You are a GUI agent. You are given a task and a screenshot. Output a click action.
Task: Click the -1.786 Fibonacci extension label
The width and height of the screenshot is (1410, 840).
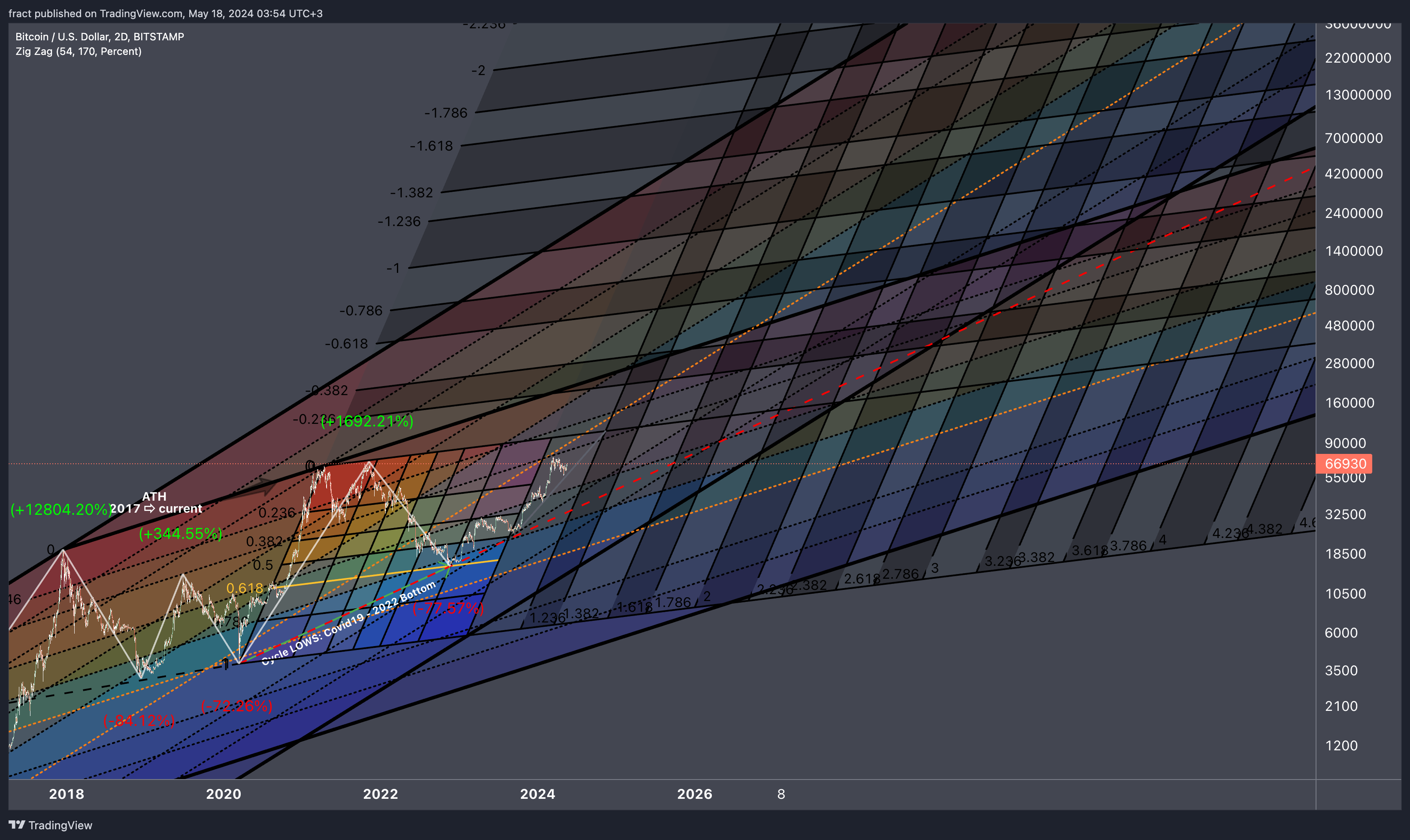coord(446,113)
